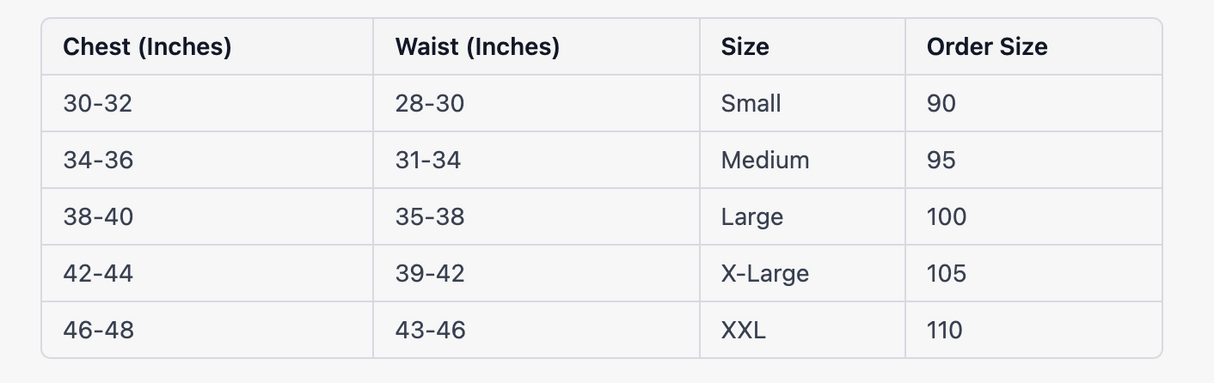Image resolution: width=1214 pixels, height=383 pixels.
Task: Click the order size 90 cell
Action: pyautogui.click(x=1033, y=103)
